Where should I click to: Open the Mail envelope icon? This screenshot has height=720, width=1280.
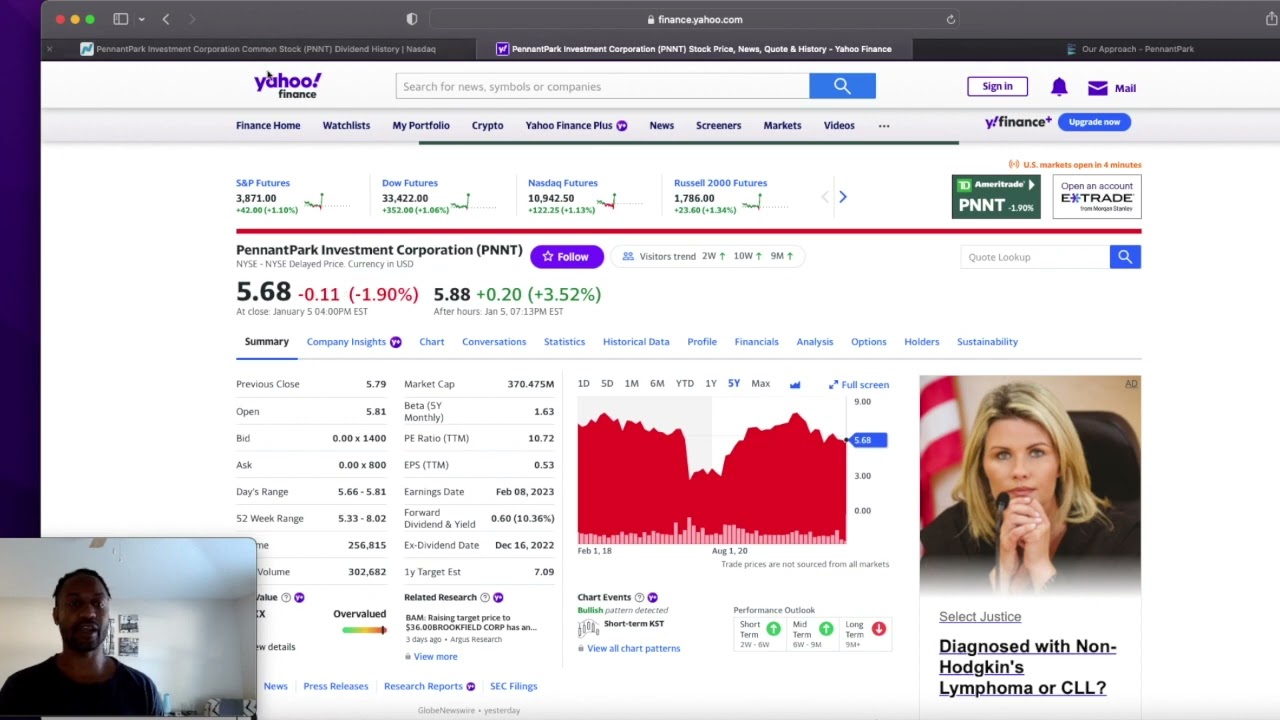tap(1098, 88)
